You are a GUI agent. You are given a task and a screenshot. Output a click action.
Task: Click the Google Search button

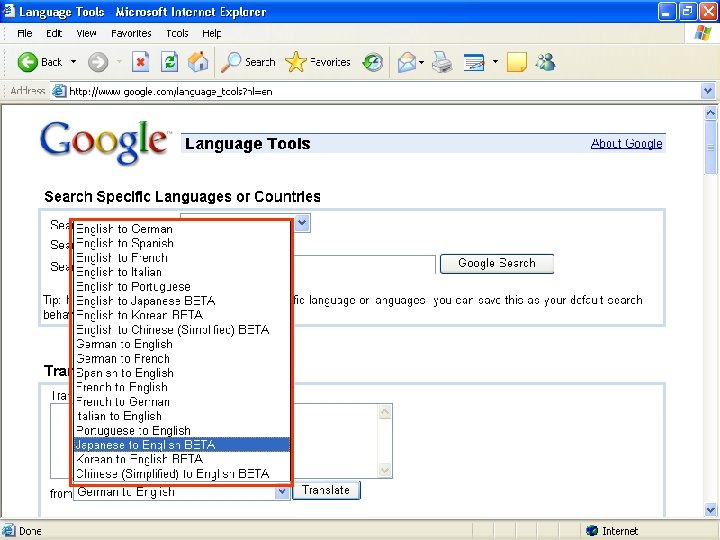tap(497, 264)
